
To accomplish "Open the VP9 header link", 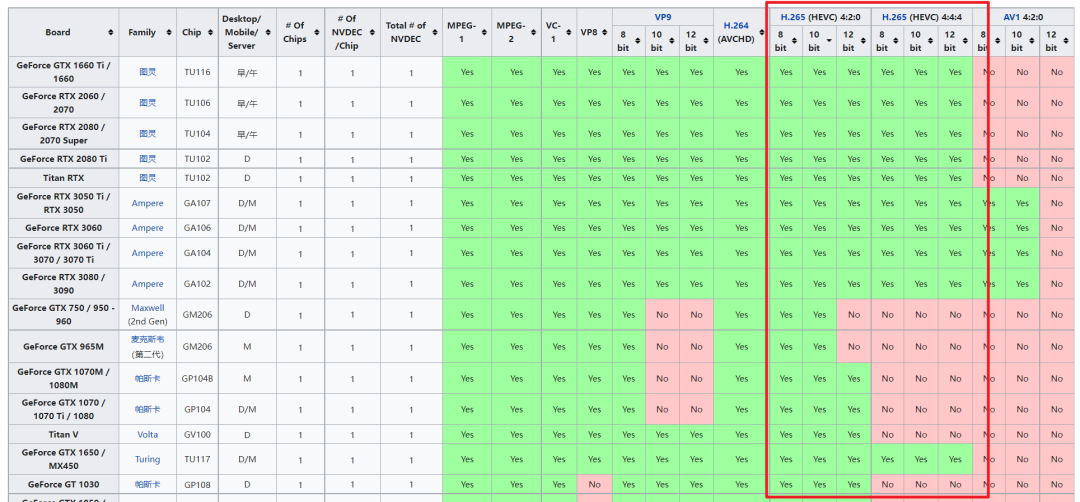I will coord(663,17).
